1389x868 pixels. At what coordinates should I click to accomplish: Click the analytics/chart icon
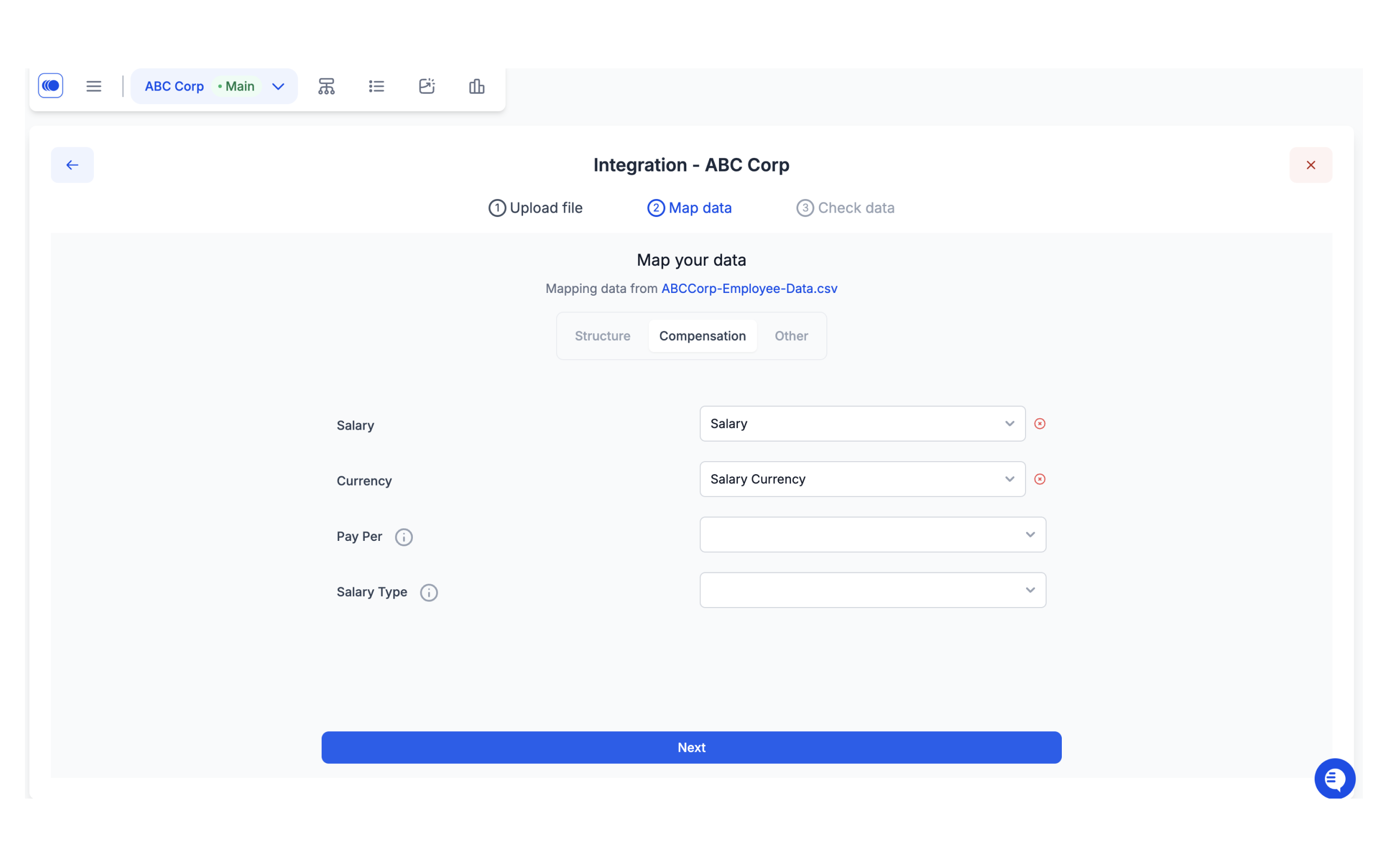coord(477,86)
